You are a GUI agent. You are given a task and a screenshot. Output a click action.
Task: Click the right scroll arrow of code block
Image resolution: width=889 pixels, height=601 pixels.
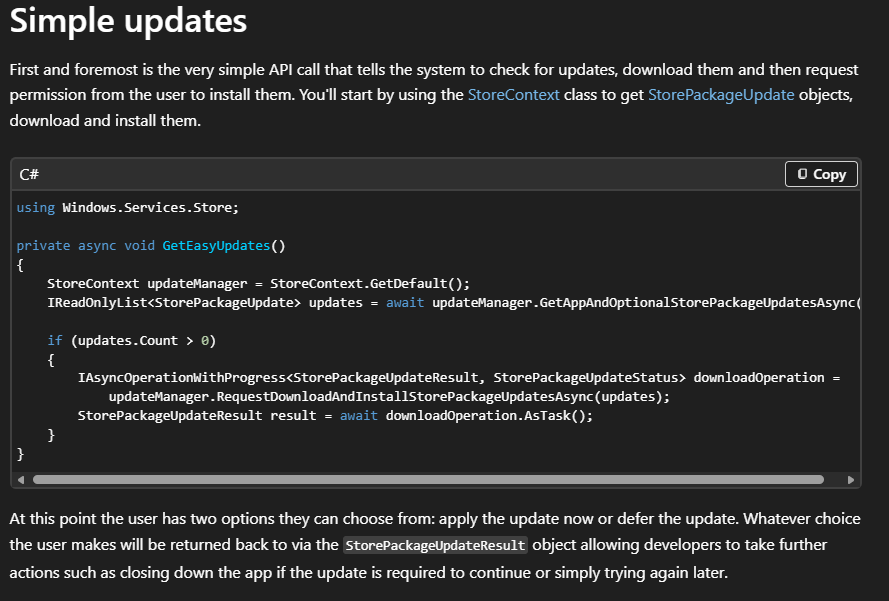click(x=850, y=480)
